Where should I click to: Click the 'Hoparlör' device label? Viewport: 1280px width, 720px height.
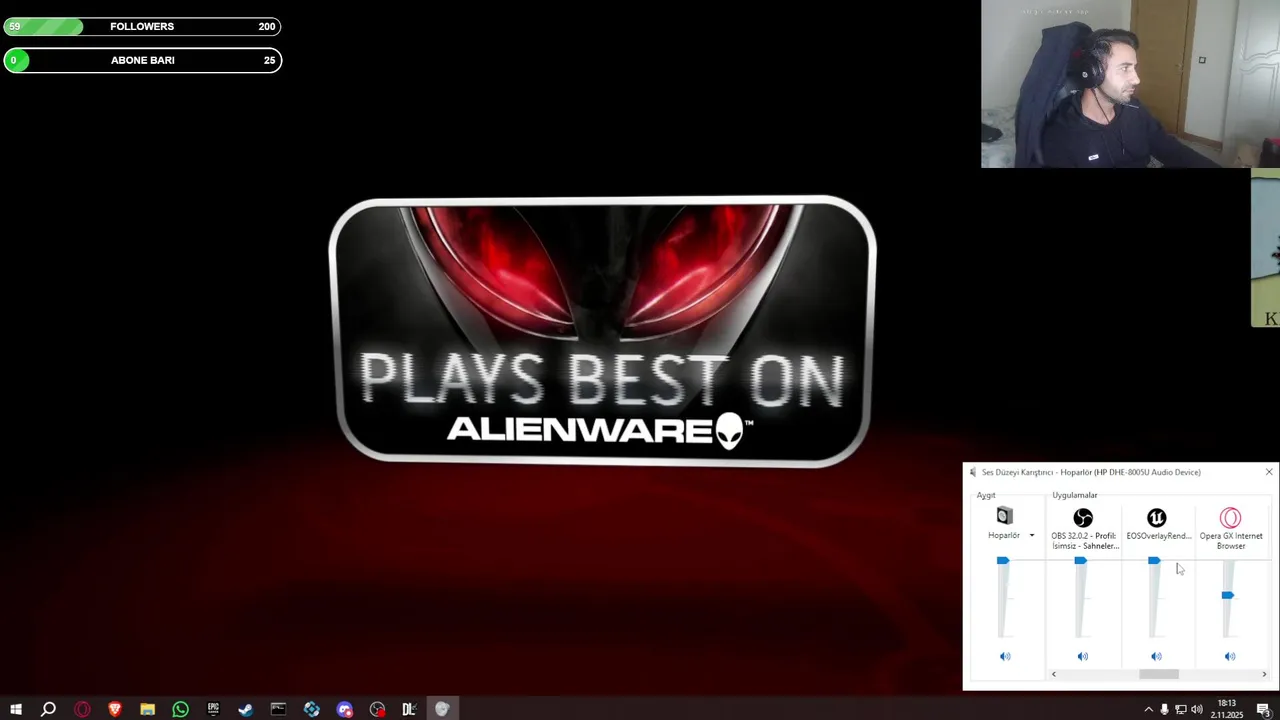[x=1004, y=536]
